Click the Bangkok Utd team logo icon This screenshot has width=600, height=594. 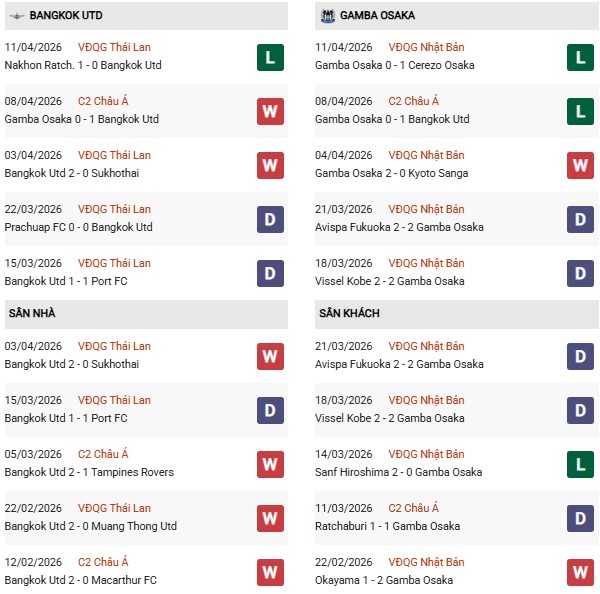click(15, 16)
